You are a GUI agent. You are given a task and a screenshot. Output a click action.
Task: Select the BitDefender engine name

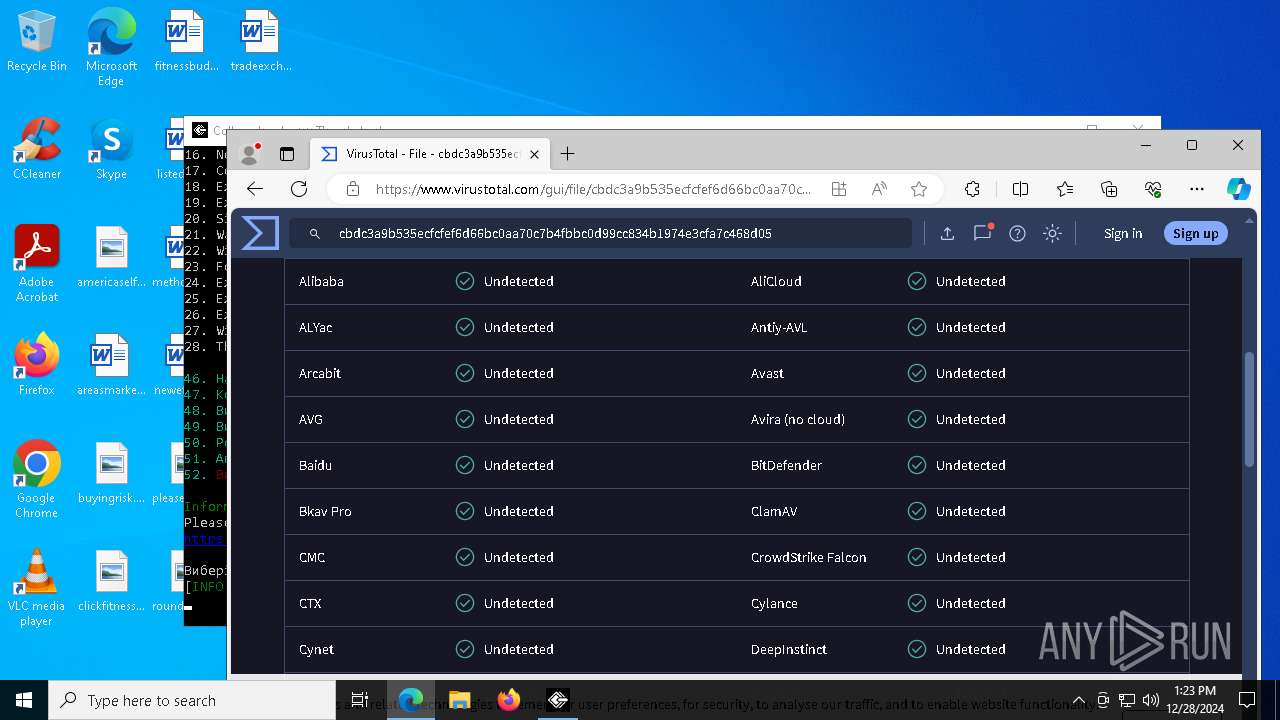click(786, 465)
